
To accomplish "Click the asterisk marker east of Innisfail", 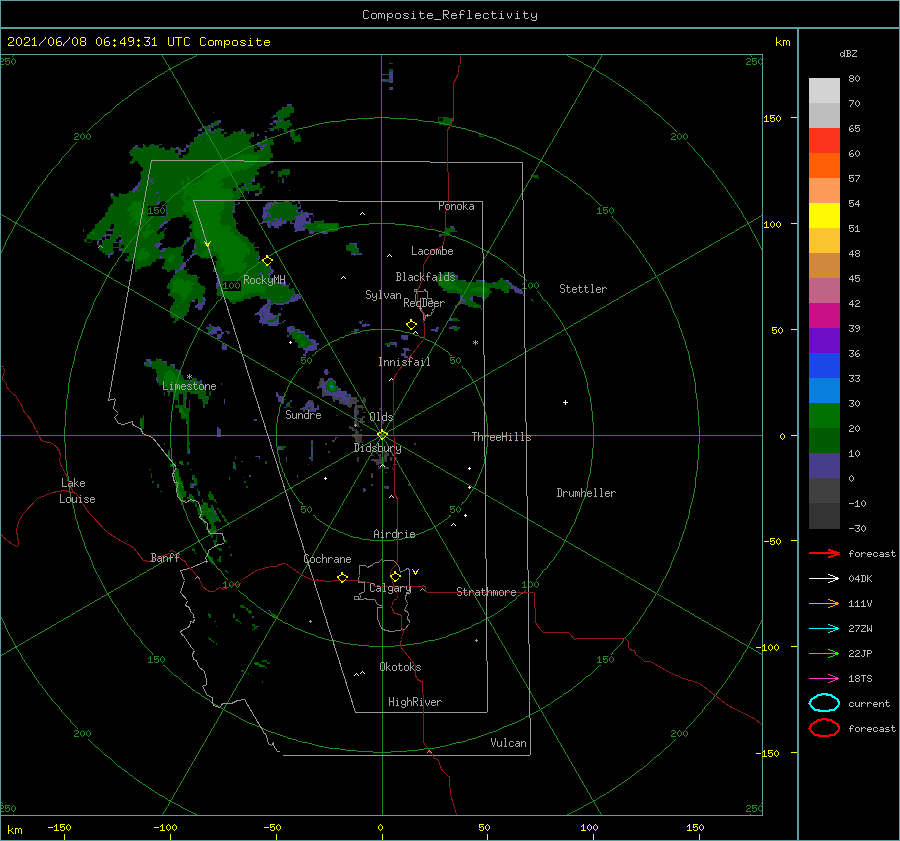I will click(x=475, y=343).
